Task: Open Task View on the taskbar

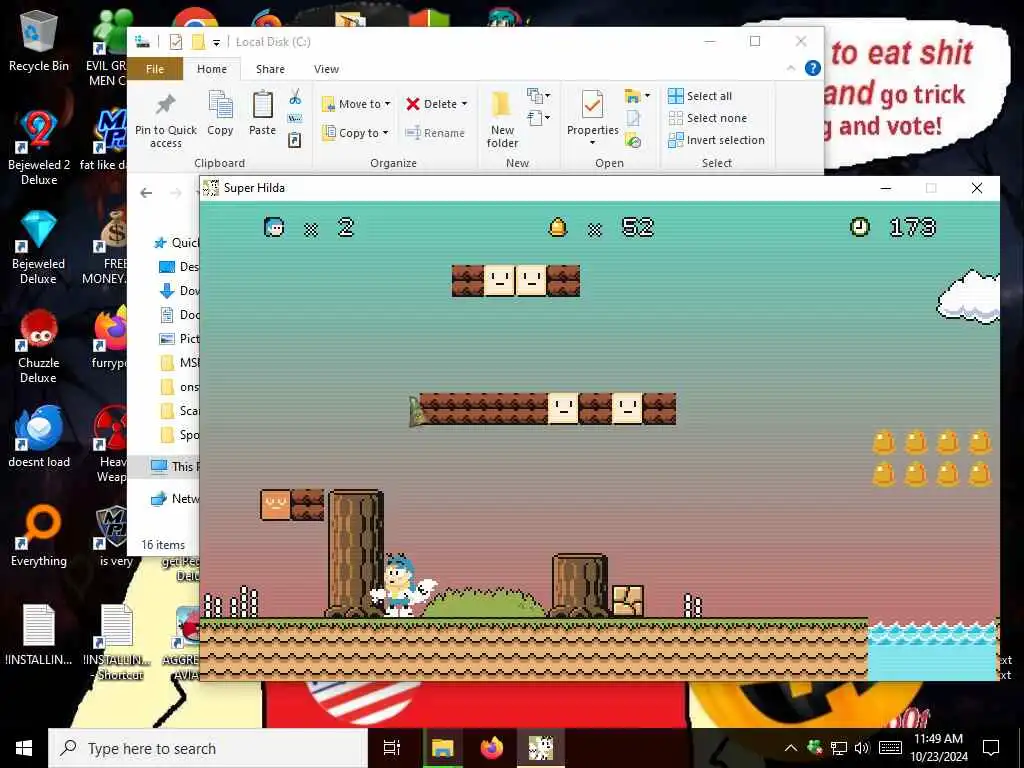Action: point(392,748)
